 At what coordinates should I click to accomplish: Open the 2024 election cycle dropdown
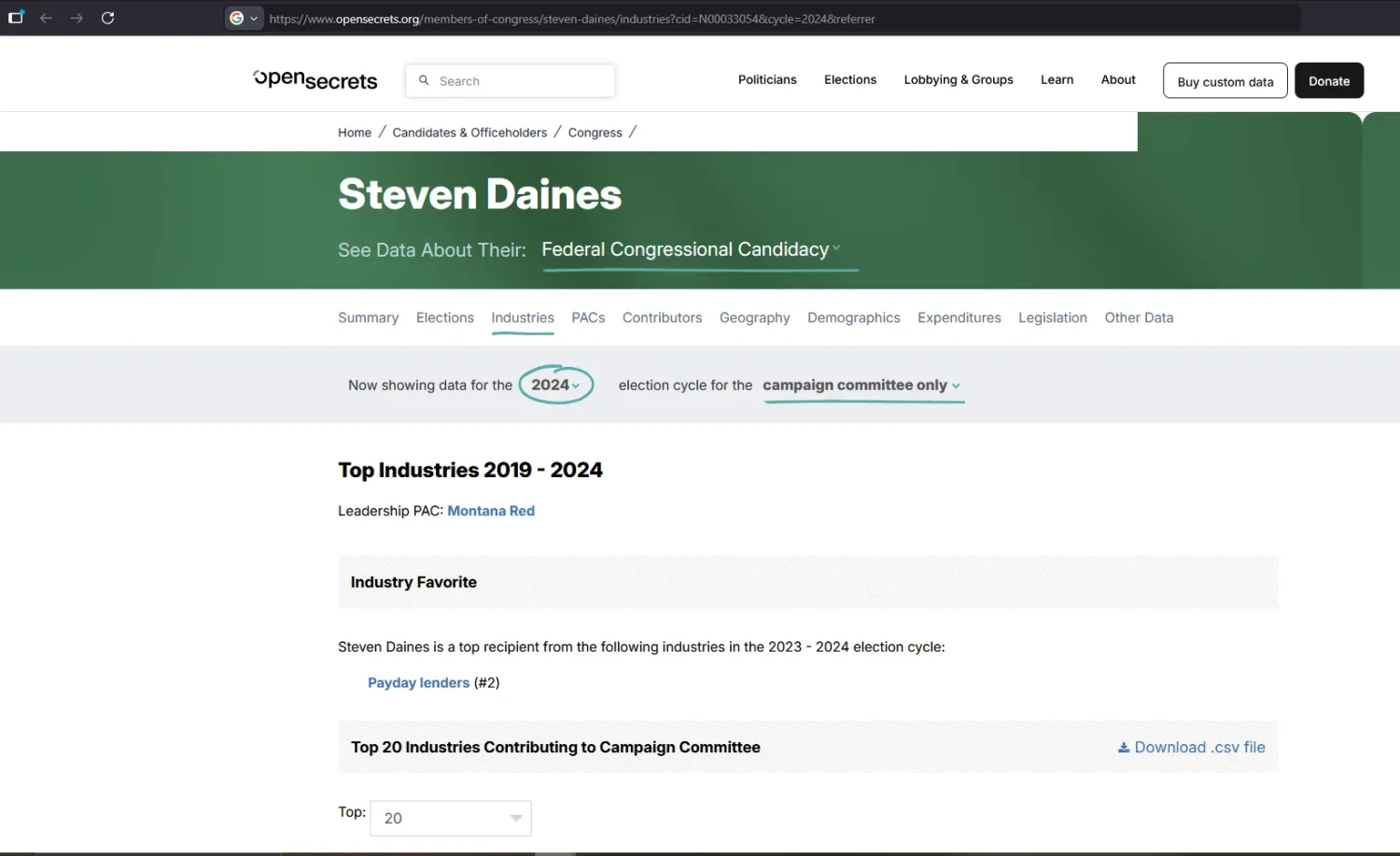pyautogui.click(x=556, y=385)
